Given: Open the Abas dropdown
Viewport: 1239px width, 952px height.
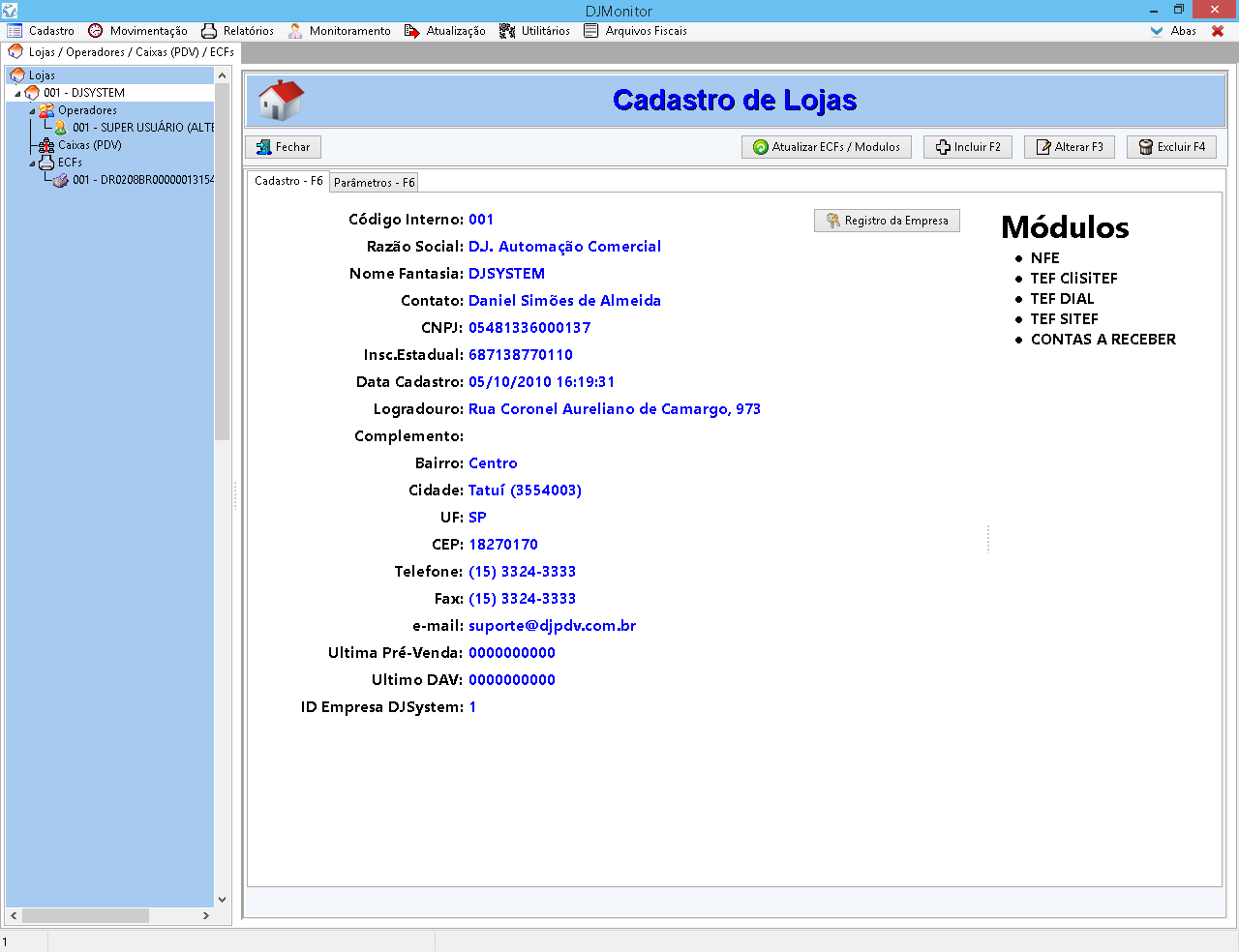Looking at the screenshot, I should coord(1173,31).
